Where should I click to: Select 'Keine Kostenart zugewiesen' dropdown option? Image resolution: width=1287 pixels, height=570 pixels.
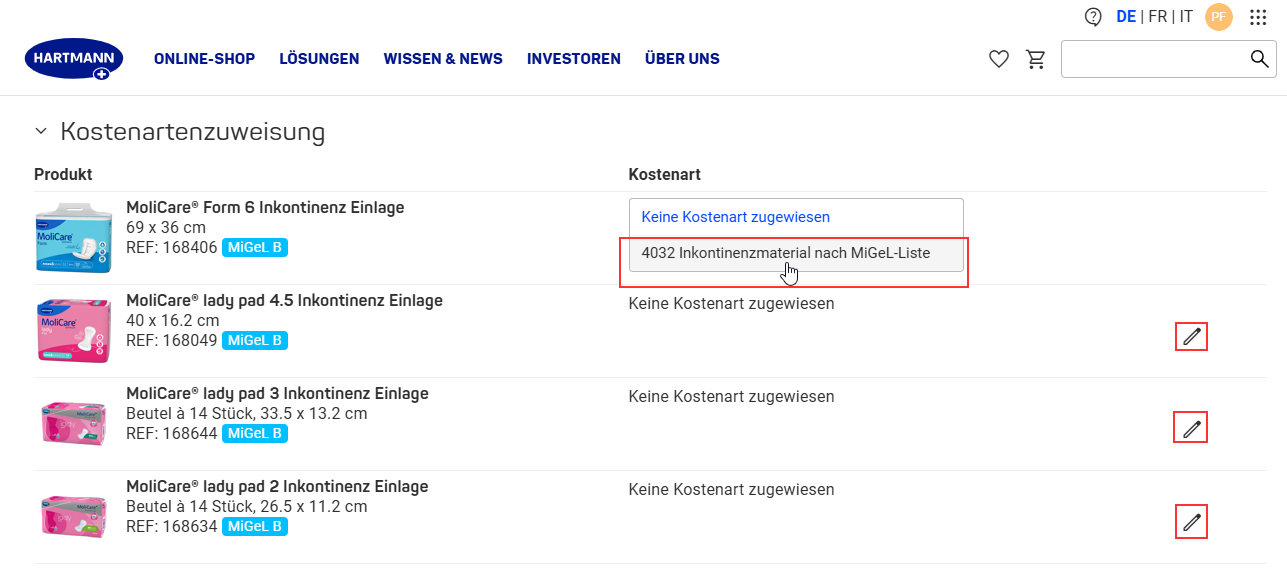coord(796,217)
